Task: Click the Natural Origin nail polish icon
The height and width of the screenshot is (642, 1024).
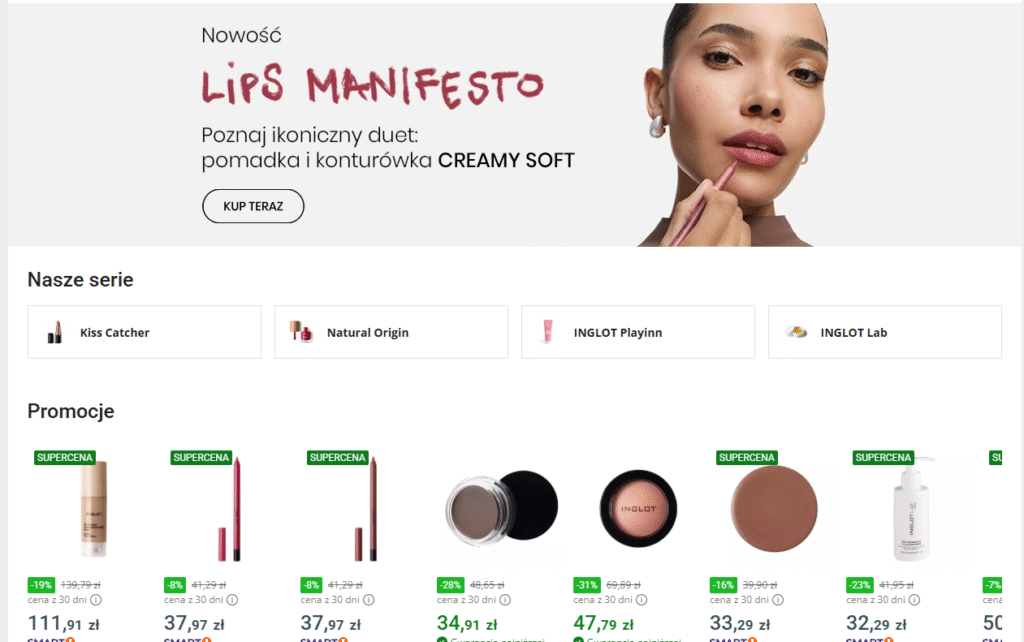Action: point(301,332)
